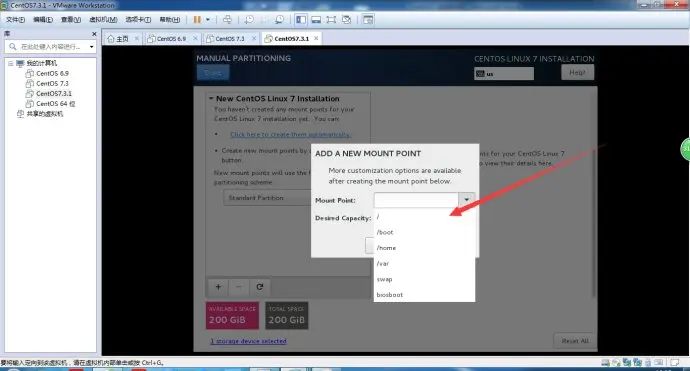Click Done in Manual Partitioning
This screenshot has height=371, width=690.
[x=213, y=73]
